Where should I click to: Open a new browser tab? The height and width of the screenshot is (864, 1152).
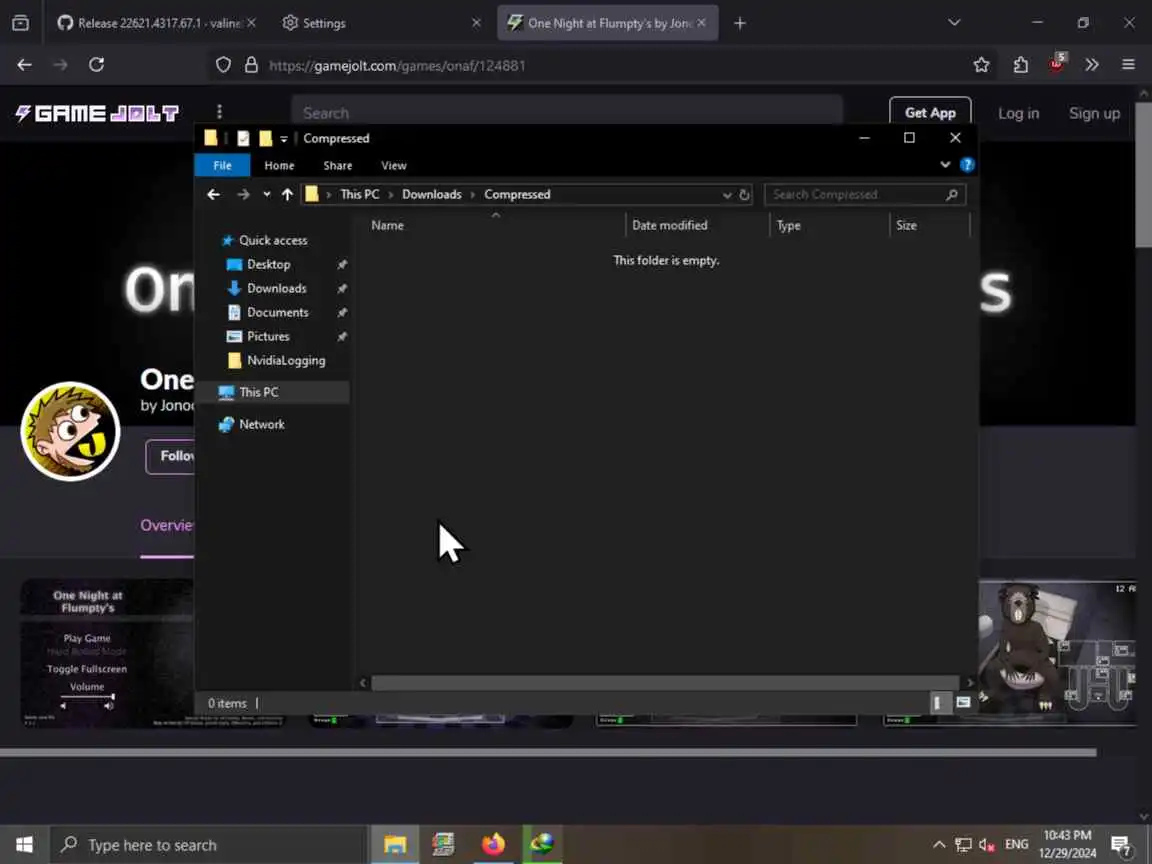pos(740,24)
